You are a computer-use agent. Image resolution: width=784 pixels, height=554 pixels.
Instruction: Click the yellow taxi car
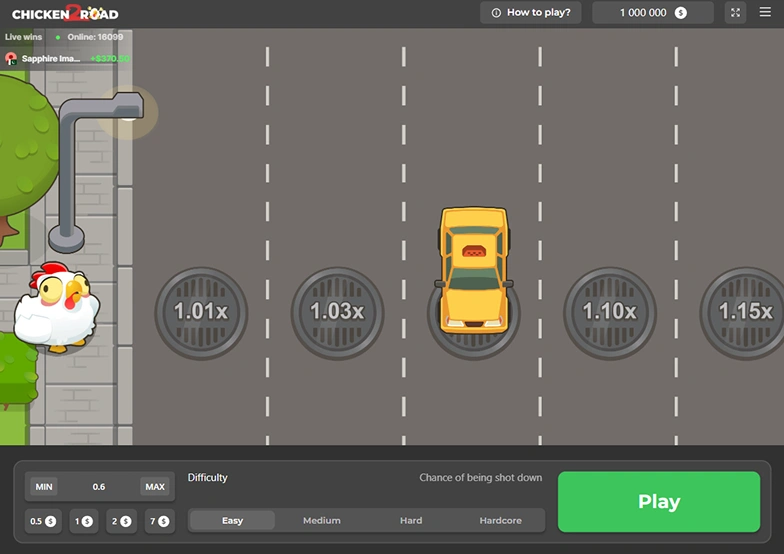click(x=474, y=270)
